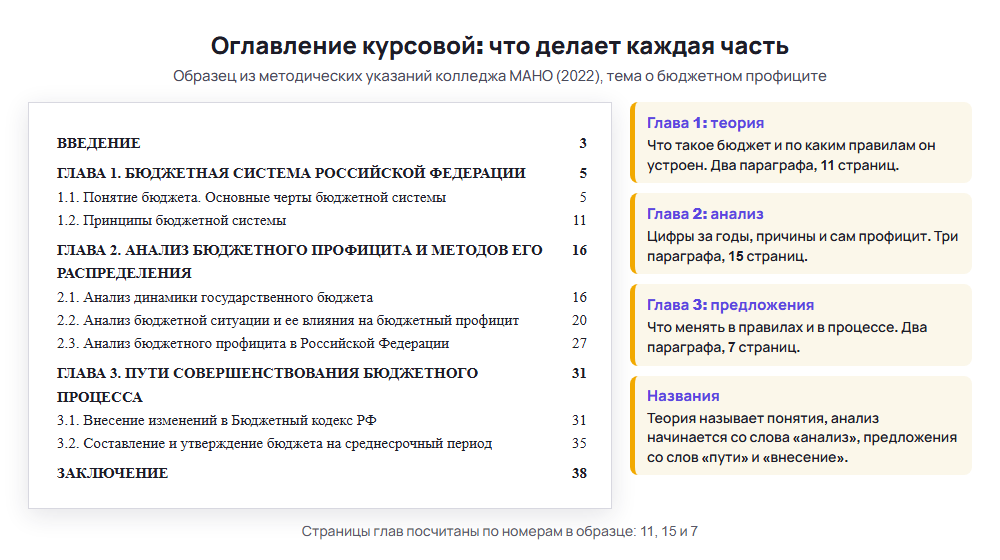Select the ЗАКЛЮЧЕНИЕ row
The image size is (1000, 560).
[x=321, y=473]
